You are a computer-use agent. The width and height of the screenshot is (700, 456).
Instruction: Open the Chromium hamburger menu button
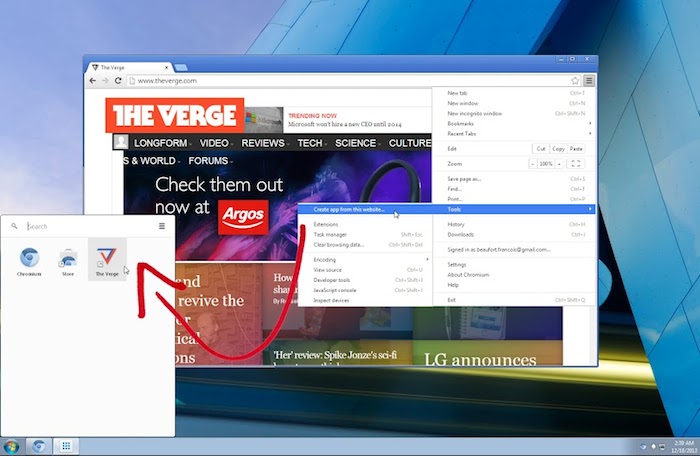coord(589,81)
